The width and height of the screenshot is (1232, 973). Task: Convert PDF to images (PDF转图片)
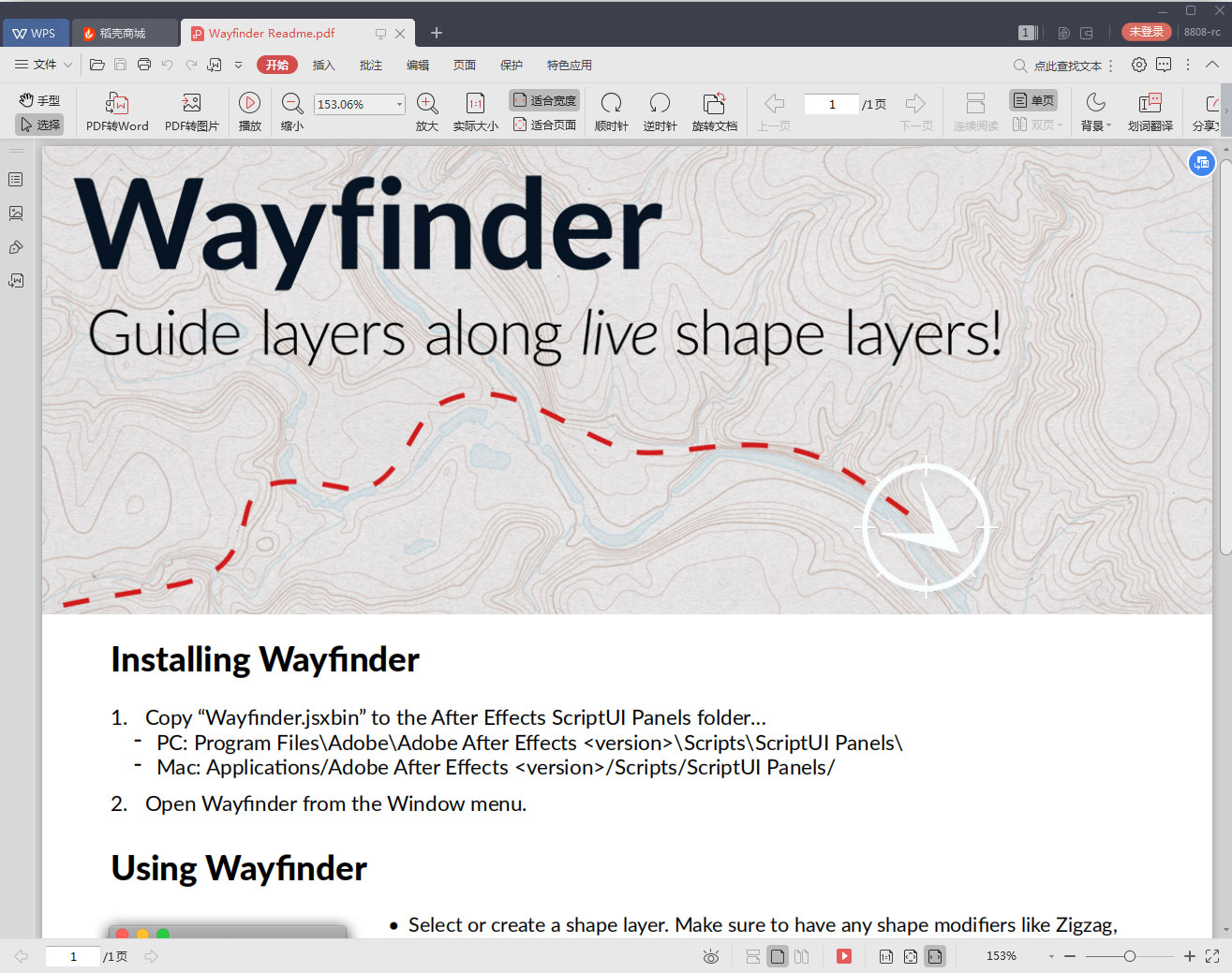(191, 112)
